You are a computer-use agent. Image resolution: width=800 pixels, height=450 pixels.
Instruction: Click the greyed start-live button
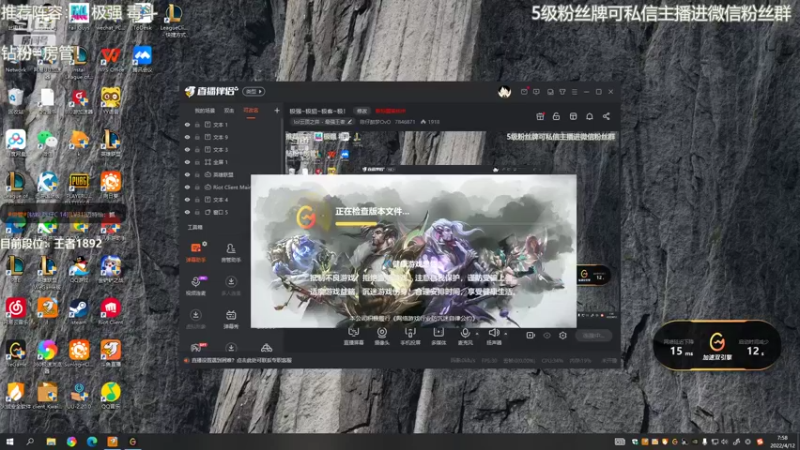(x=593, y=335)
